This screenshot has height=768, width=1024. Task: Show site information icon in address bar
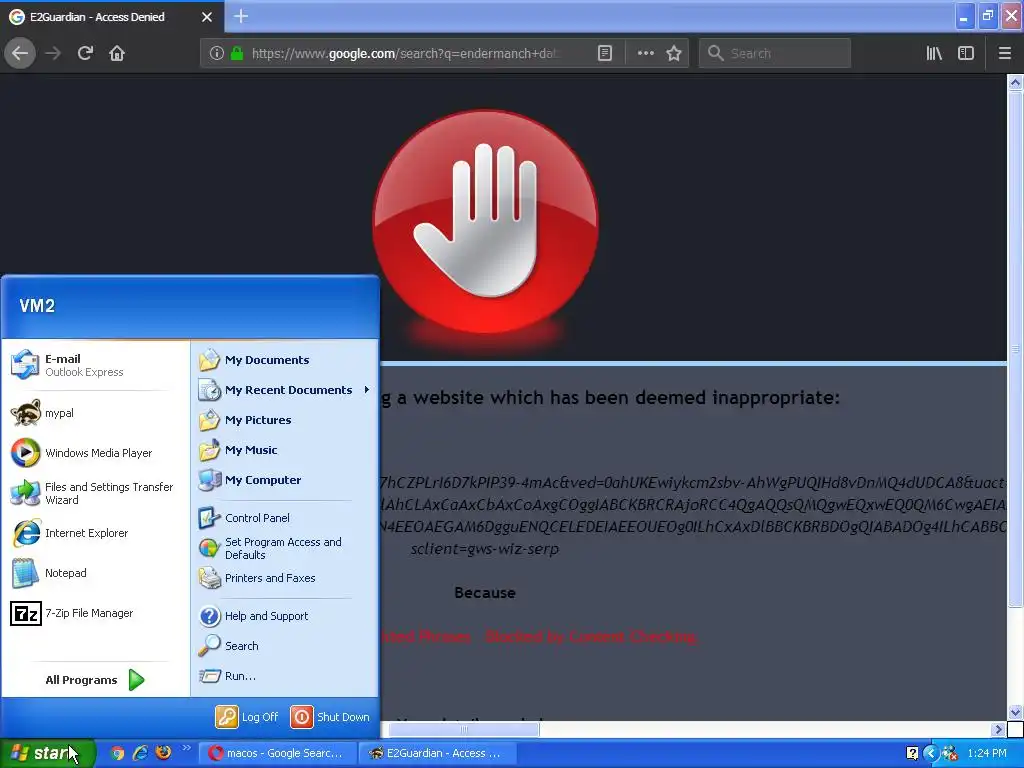click(216, 54)
